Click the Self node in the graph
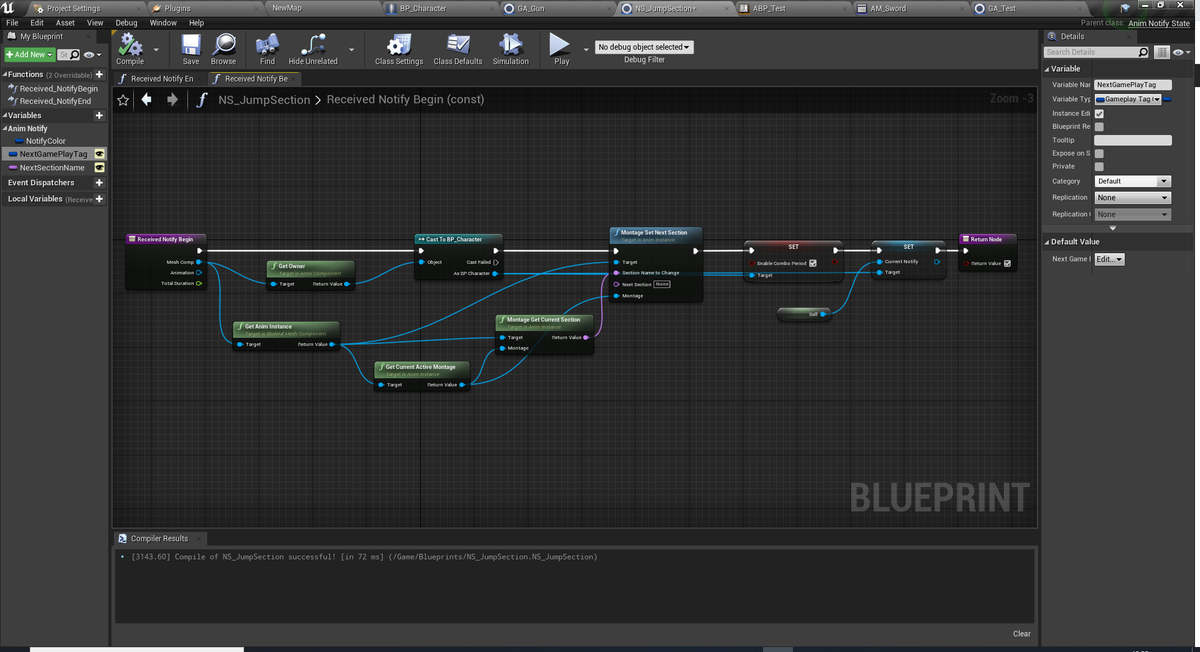The image size is (1200, 652). click(804, 314)
